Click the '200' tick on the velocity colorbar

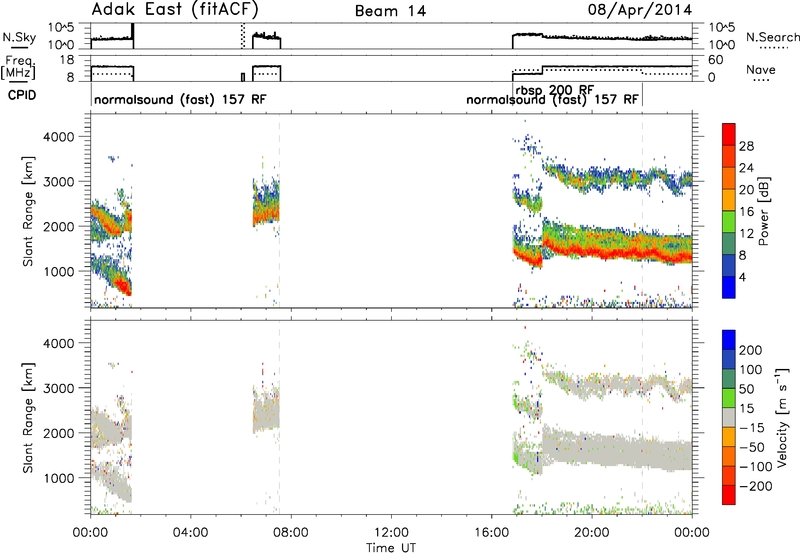pyautogui.click(x=751, y=350)
